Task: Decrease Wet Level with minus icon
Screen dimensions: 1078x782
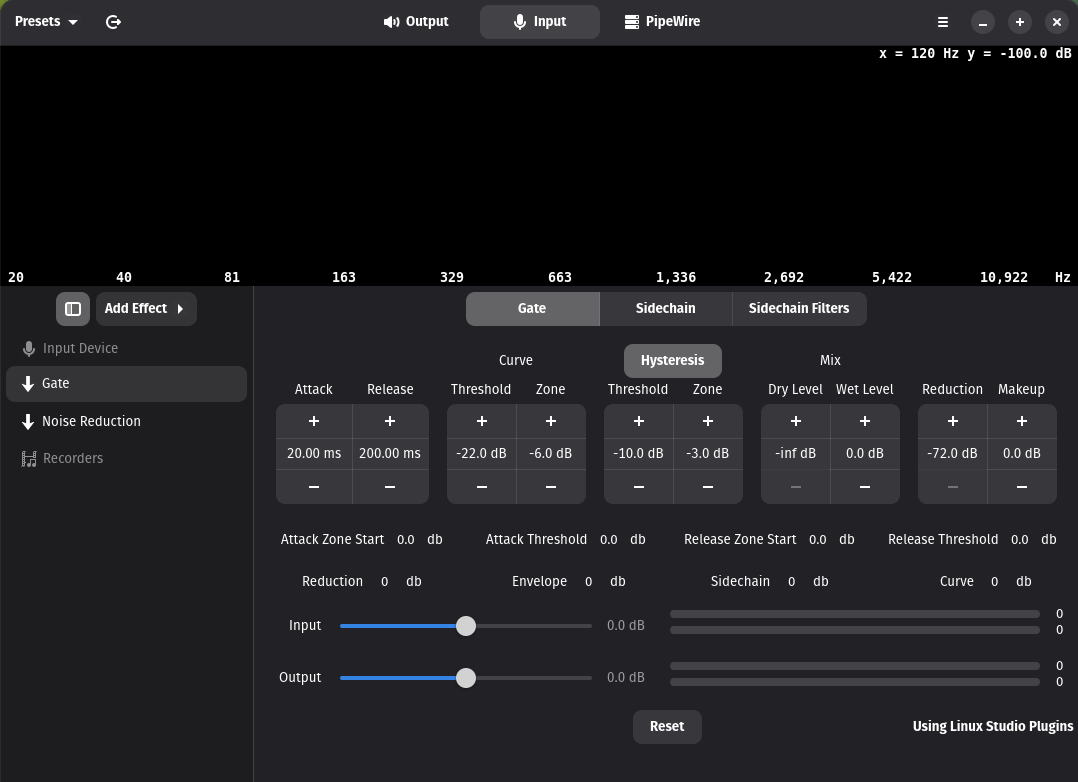Action: click(x=865, y=487)
